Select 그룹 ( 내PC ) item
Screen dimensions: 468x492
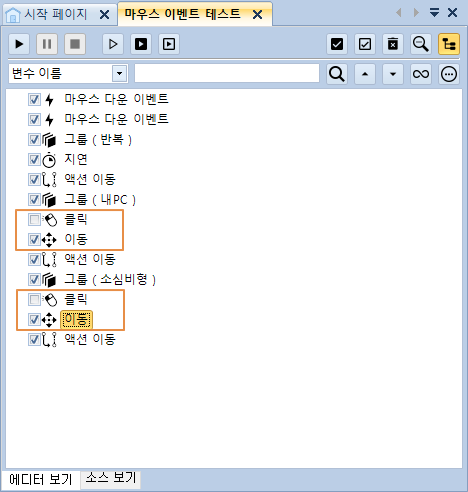(x=100, y=199)
